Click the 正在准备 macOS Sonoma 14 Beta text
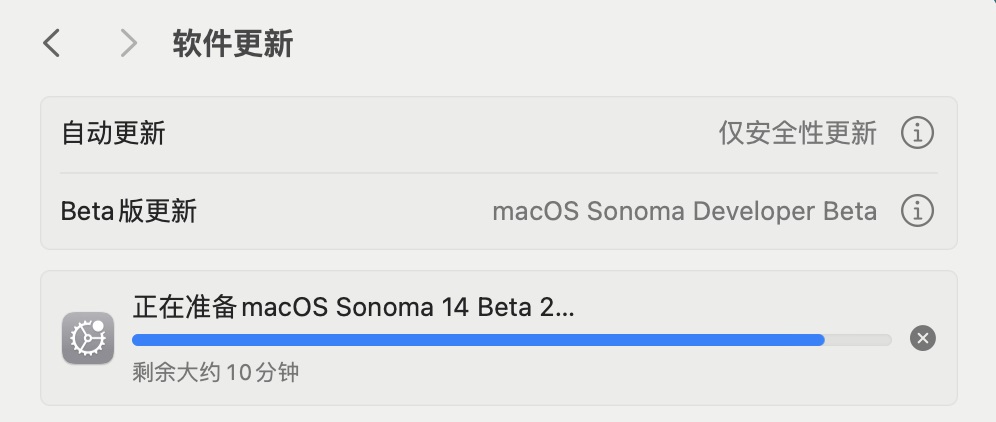Screen dimensions: 996x422 click(x=353, y=307)
